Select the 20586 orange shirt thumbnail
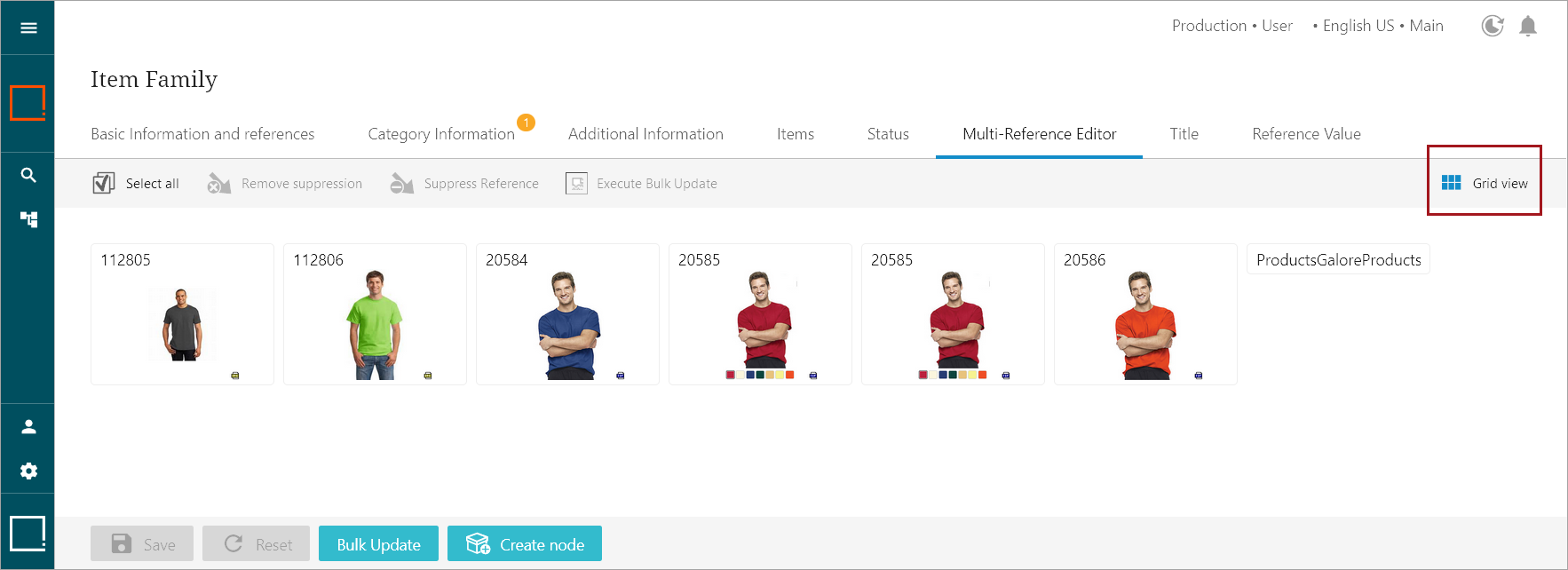The height and width of the screenshot is (570, 1568). click(1145, 314)
